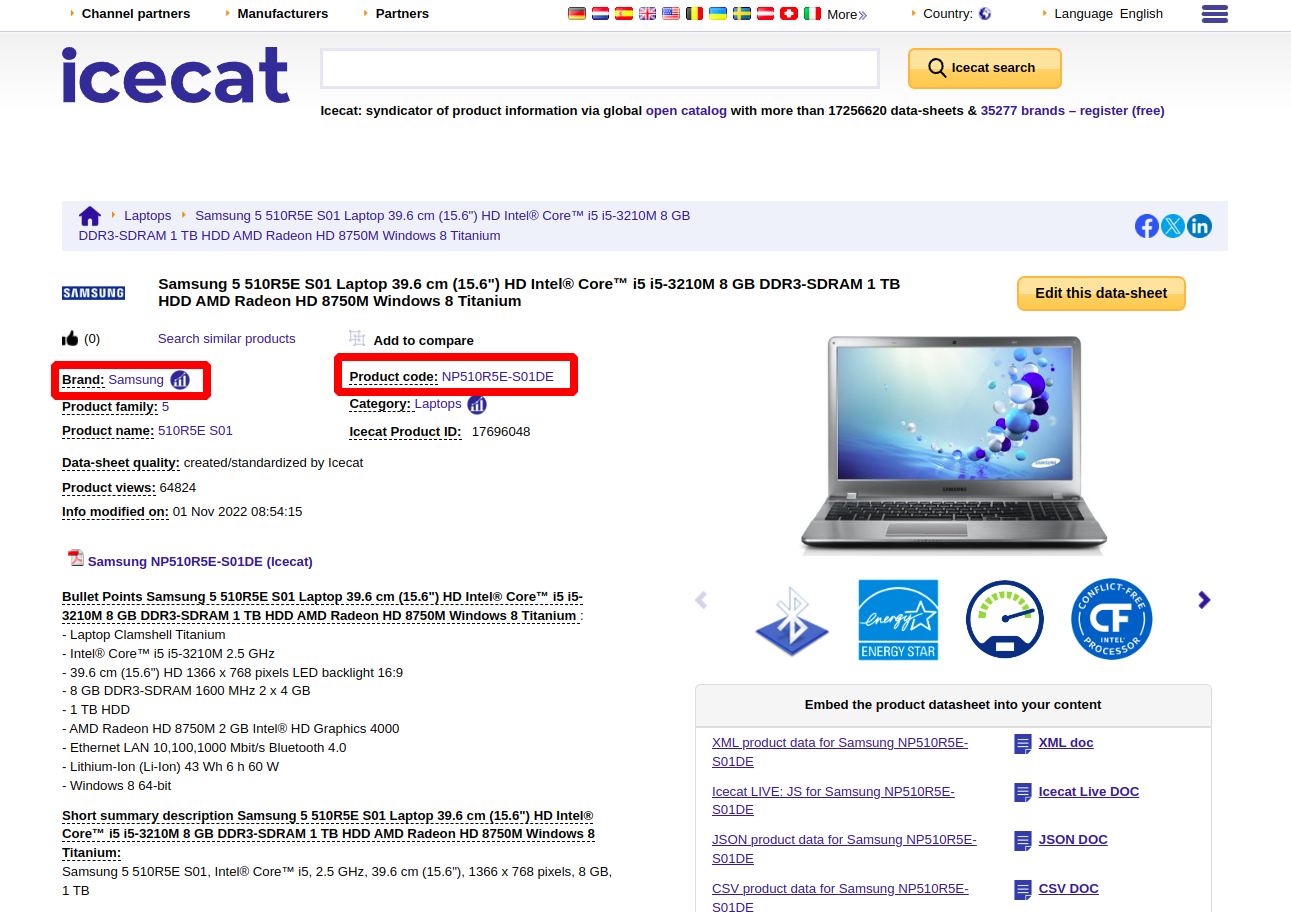The height and width of the screenshot is (912, 1291).
Task: Open the Samsung brand link
Action: [x=136, y=380]
